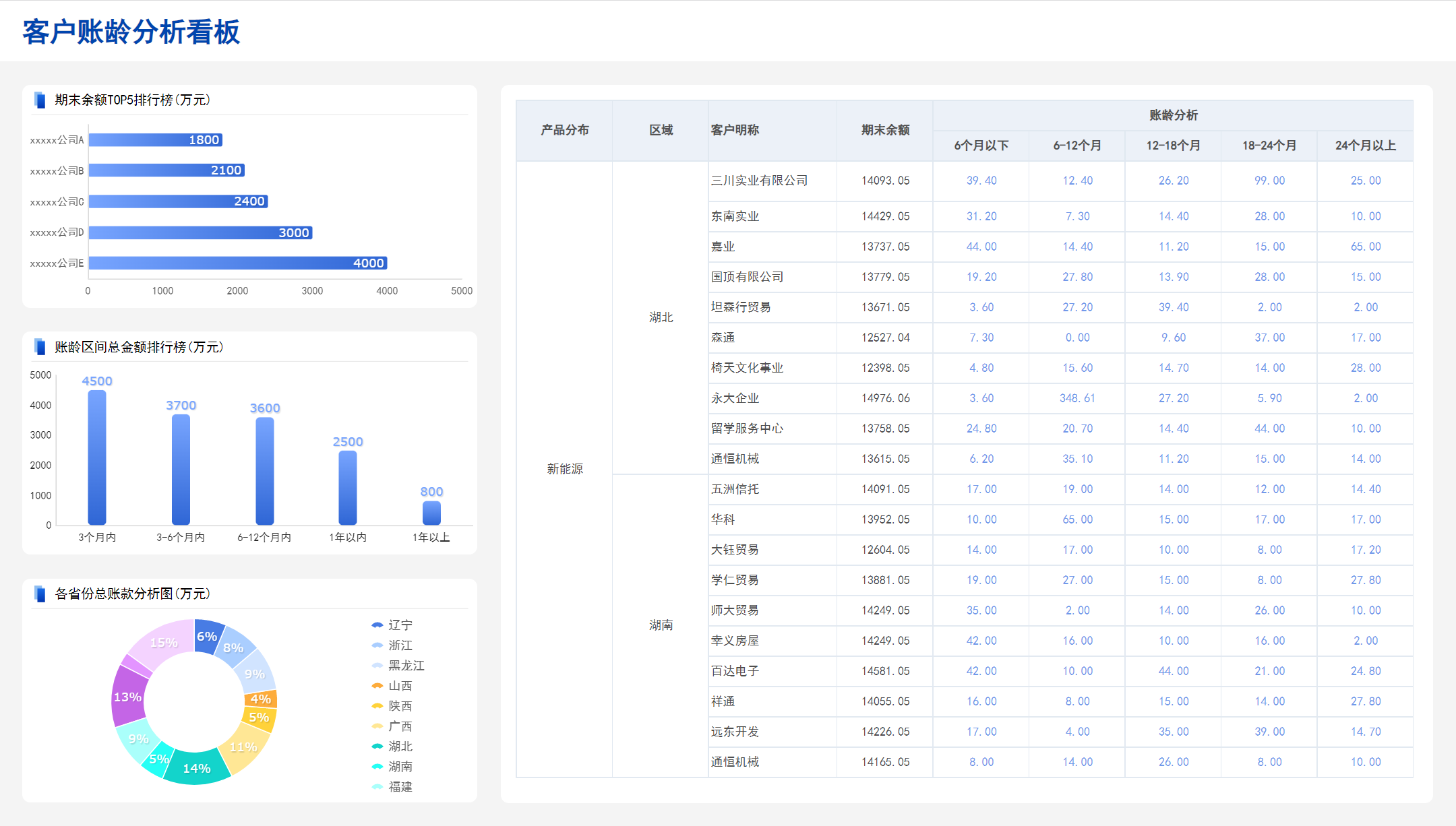1456x826 pixels.
Task: Click the xxxxx公司E bar labeled 4000
Action: tap(237, 263)
